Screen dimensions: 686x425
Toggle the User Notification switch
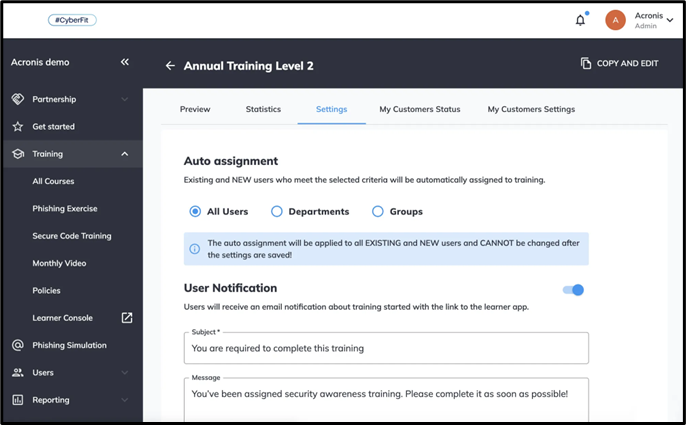573,290
